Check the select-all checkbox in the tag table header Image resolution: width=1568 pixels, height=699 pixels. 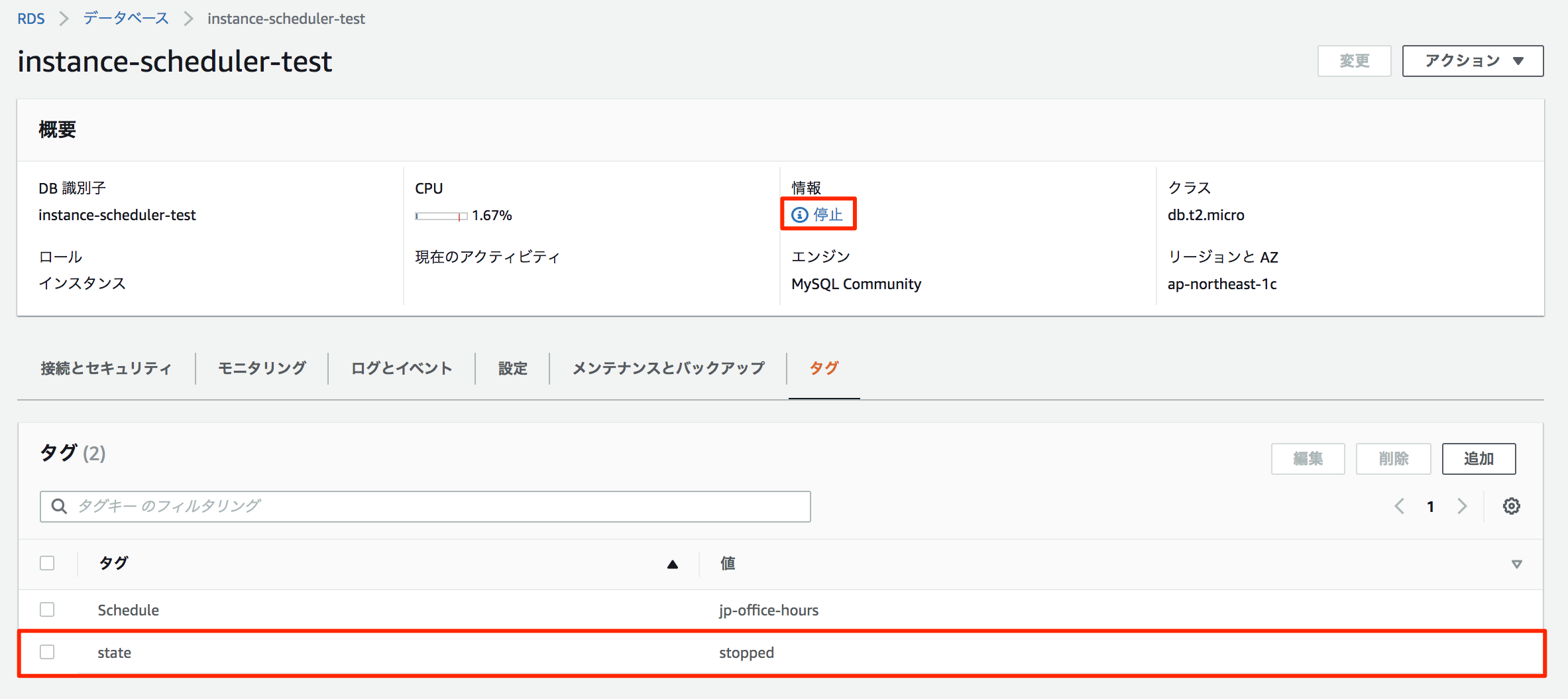47,563
